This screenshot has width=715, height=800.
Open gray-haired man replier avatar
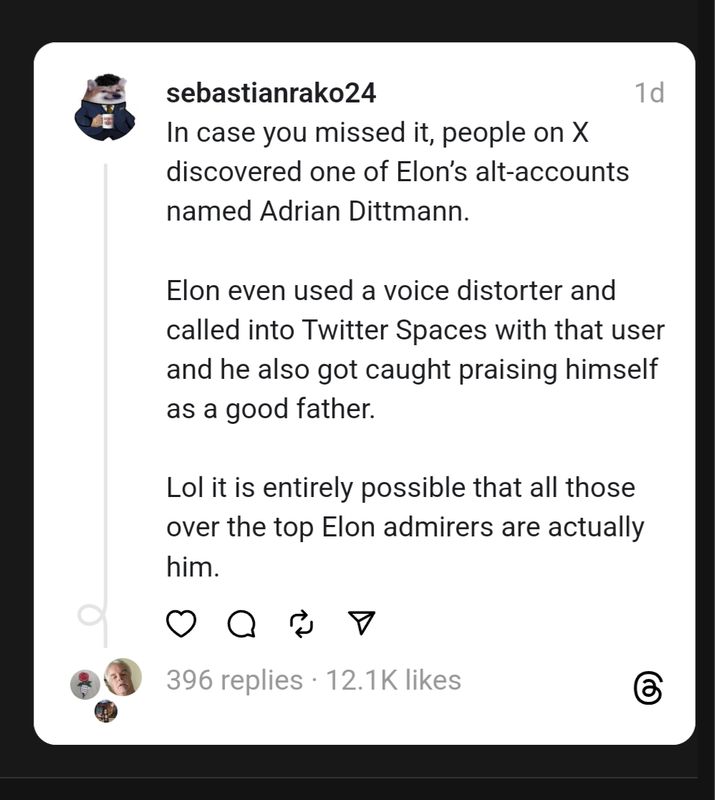coord(123,677)
